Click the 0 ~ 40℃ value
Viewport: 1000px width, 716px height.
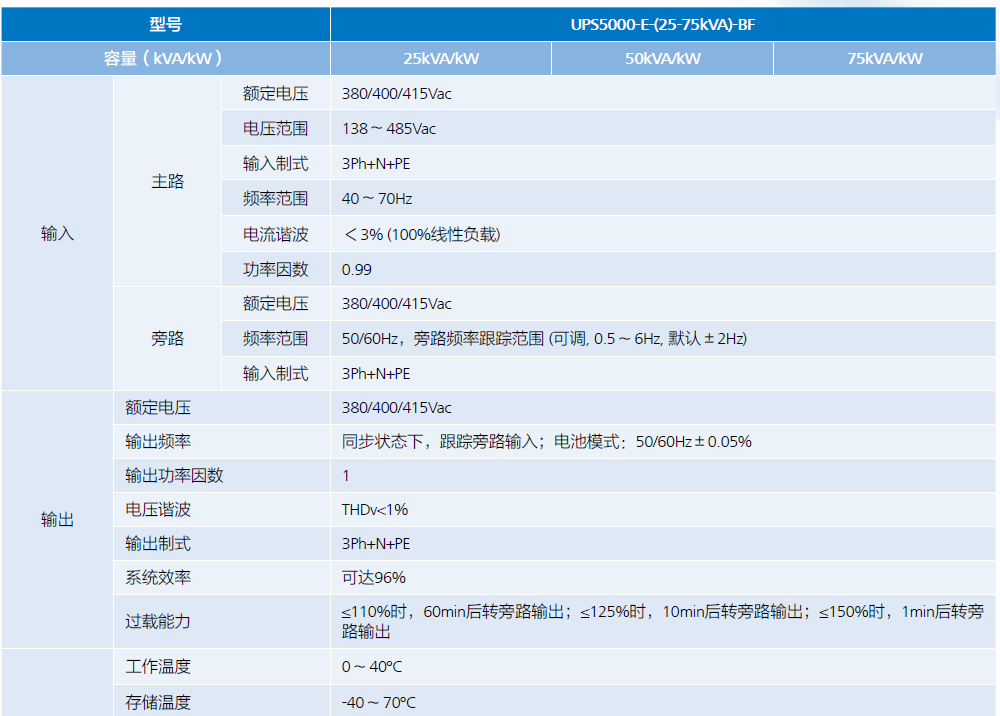click(x=372, y=666)
